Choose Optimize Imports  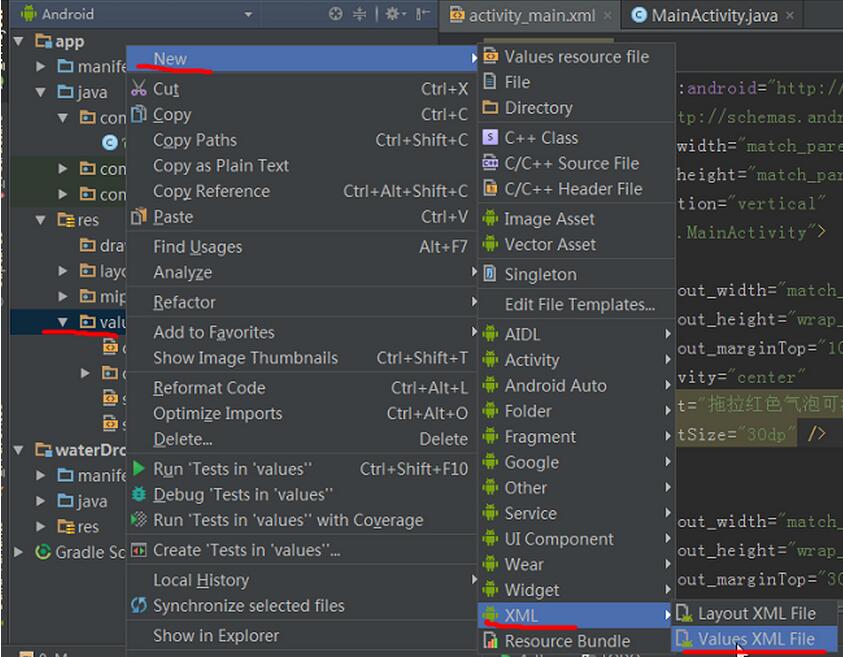(x=302, y=413)
